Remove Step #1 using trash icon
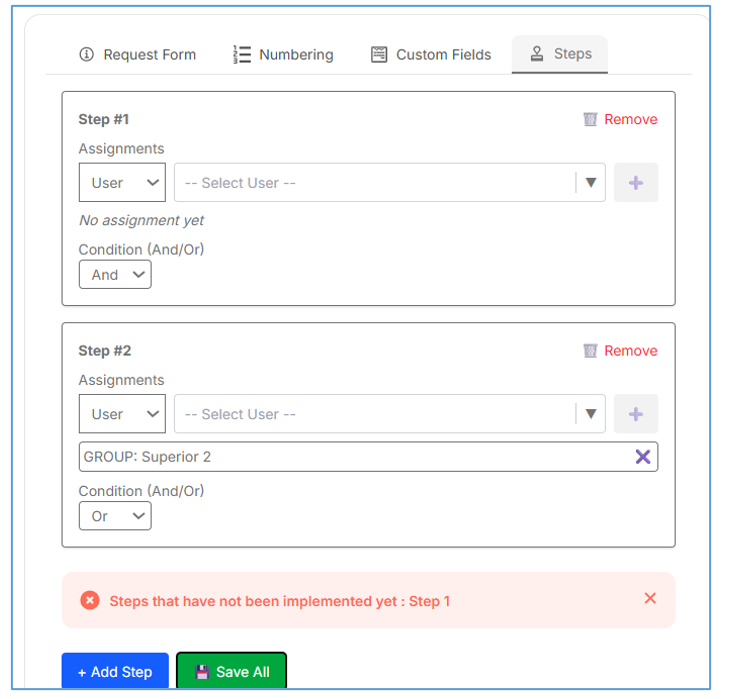 pos(590,119)
